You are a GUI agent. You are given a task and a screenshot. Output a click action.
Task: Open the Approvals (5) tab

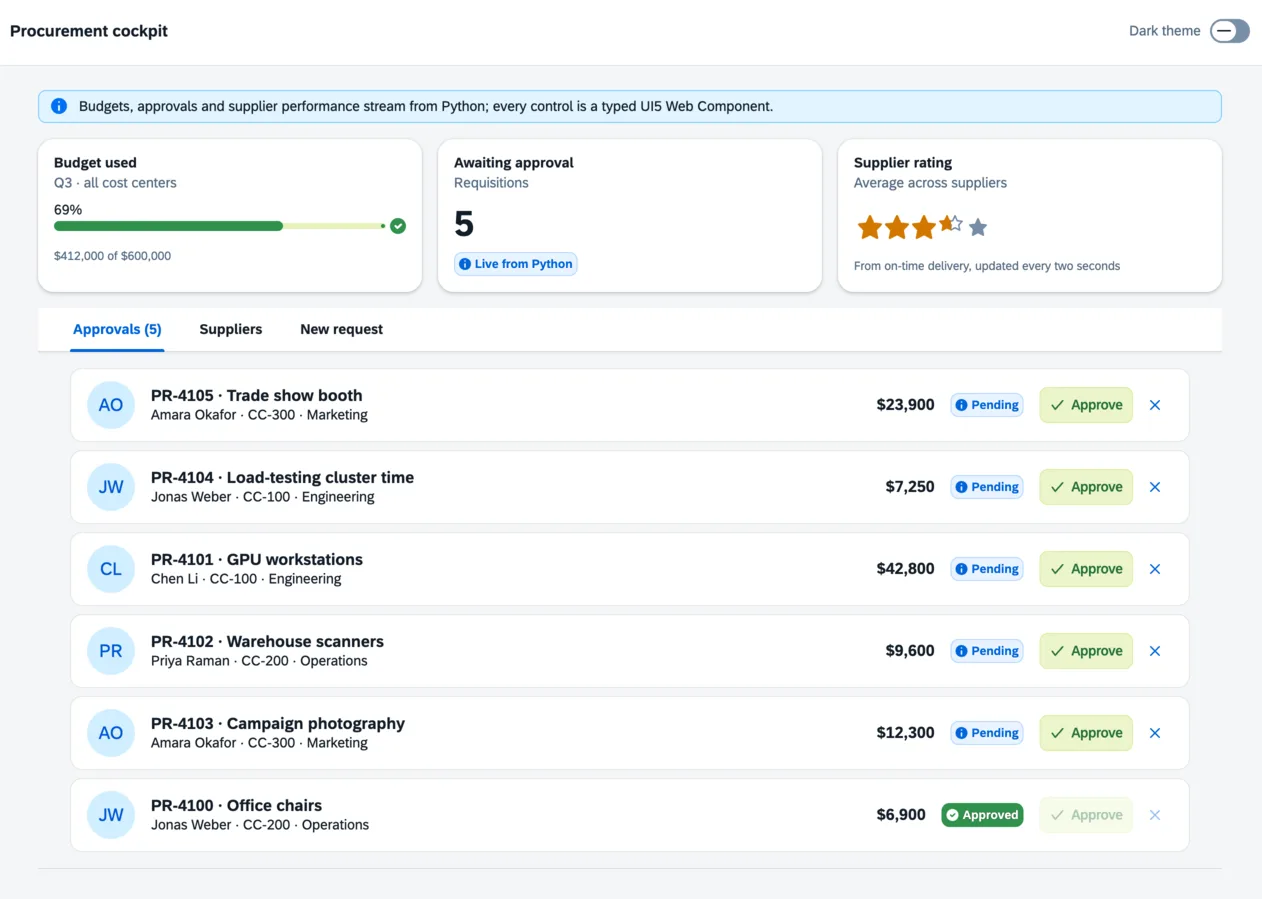click(x=117, y=329)
